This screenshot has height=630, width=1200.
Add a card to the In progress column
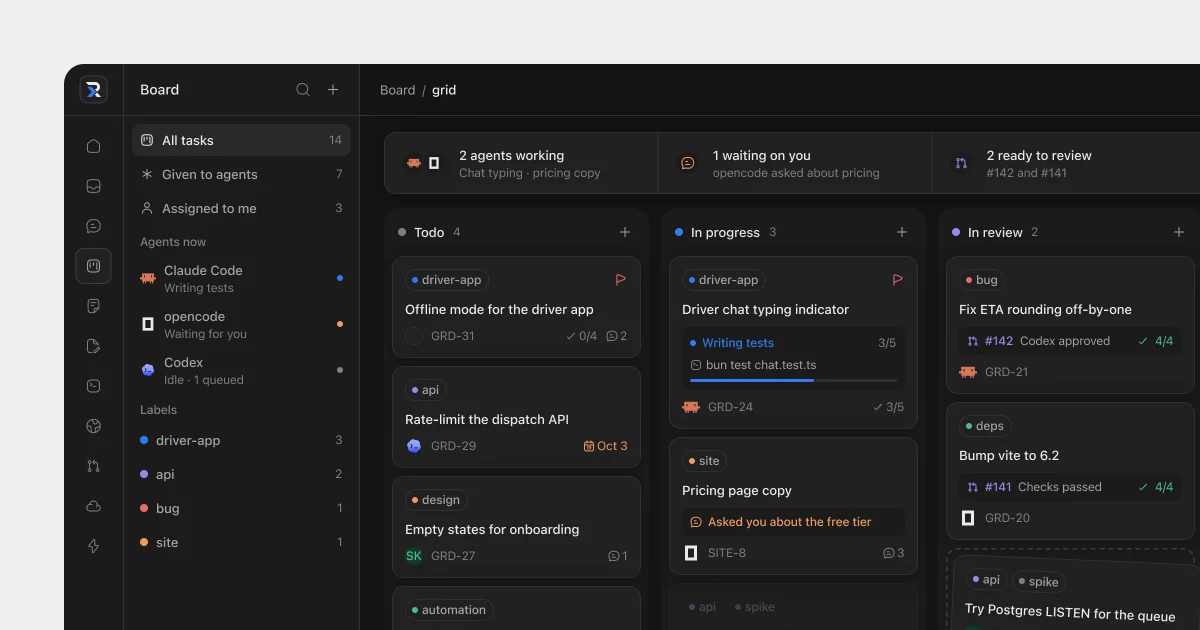902,232
